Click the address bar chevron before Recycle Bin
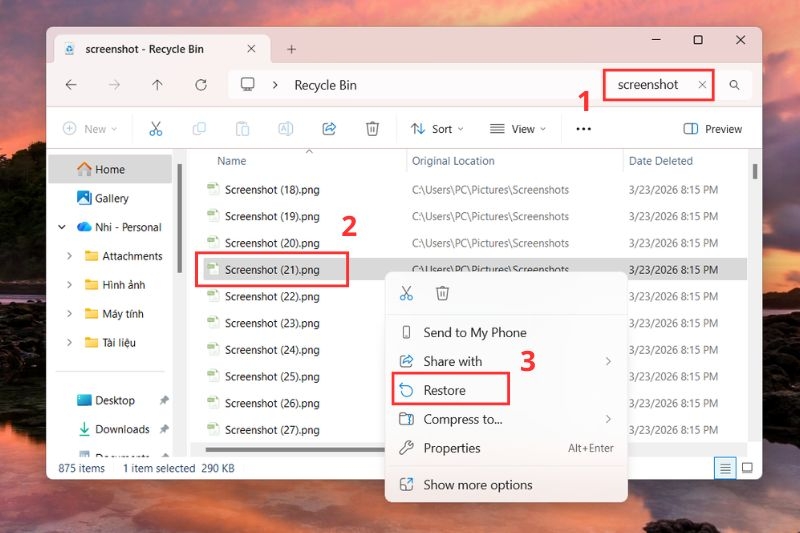 click(x=275, y=85)
